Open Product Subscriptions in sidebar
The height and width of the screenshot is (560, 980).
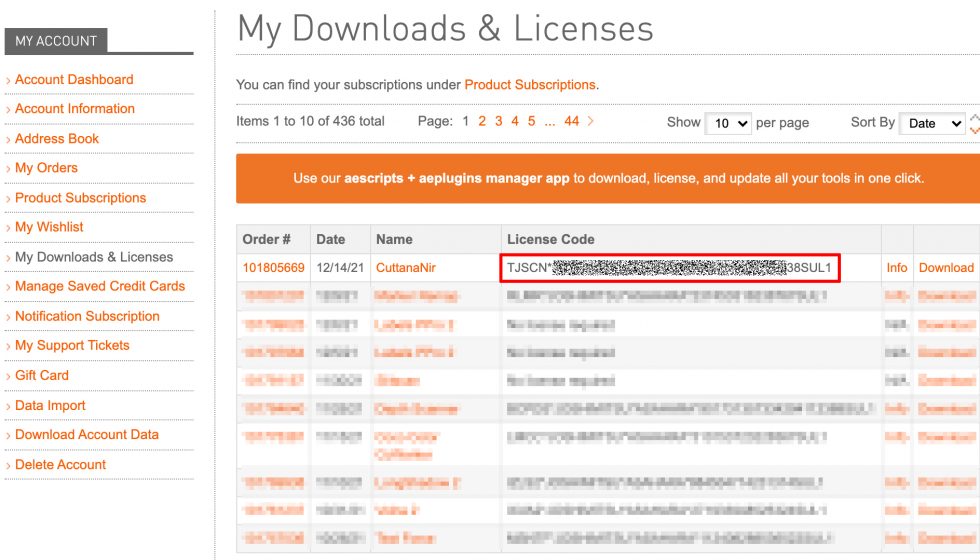point(80,198)
